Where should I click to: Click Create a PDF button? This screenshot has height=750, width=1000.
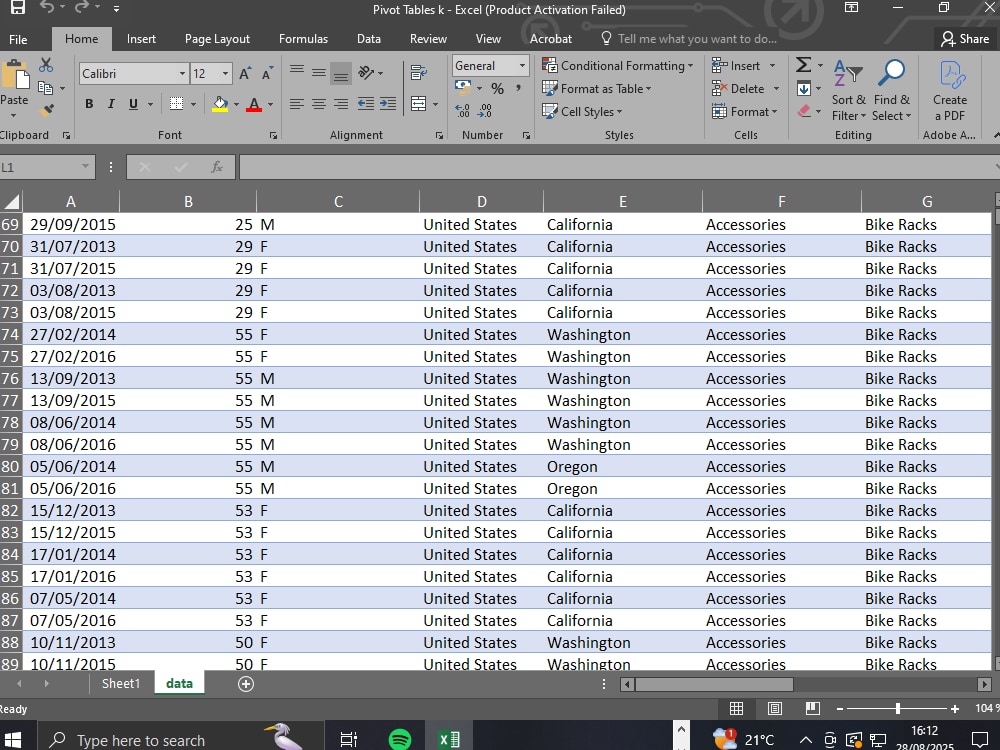click(950, 91)
